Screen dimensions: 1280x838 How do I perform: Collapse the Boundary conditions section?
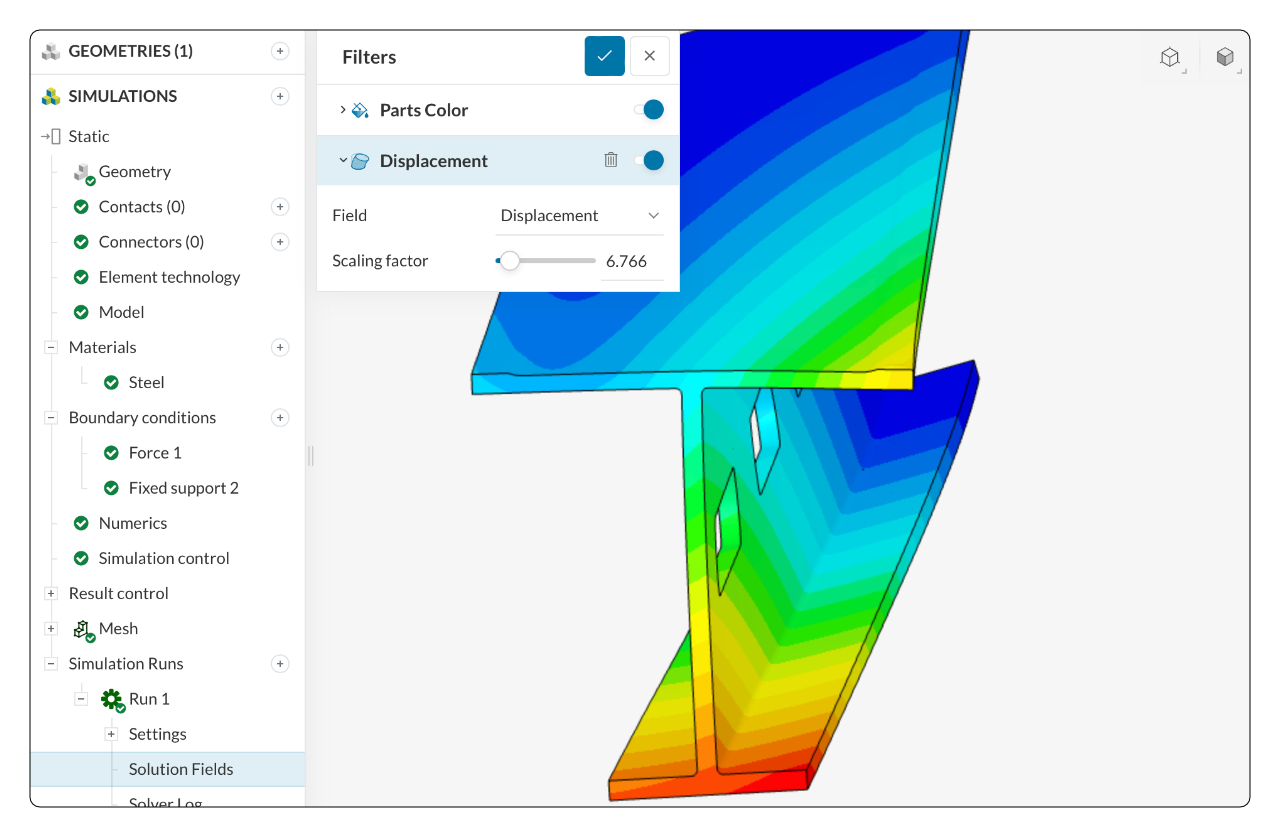pyautogui.click(x=50, y=417)
